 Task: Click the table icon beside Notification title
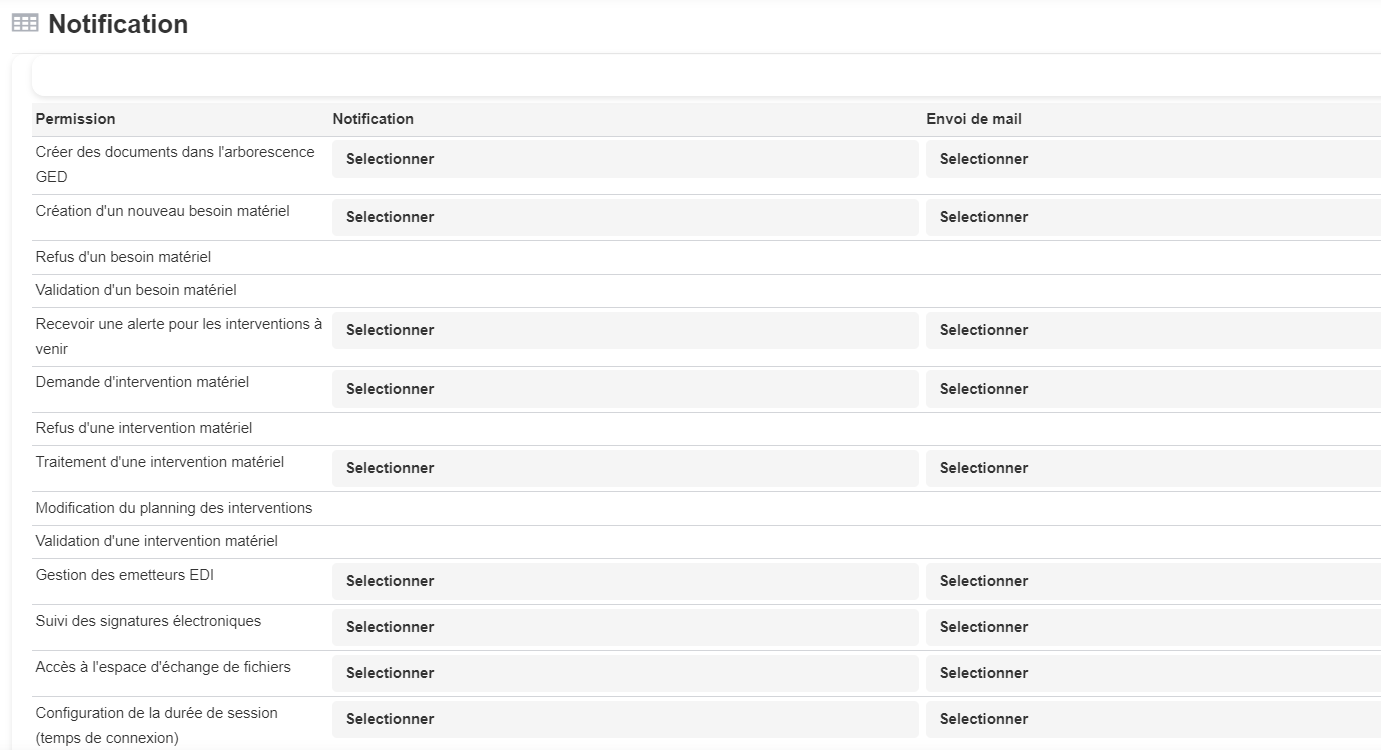pos(25,23)
